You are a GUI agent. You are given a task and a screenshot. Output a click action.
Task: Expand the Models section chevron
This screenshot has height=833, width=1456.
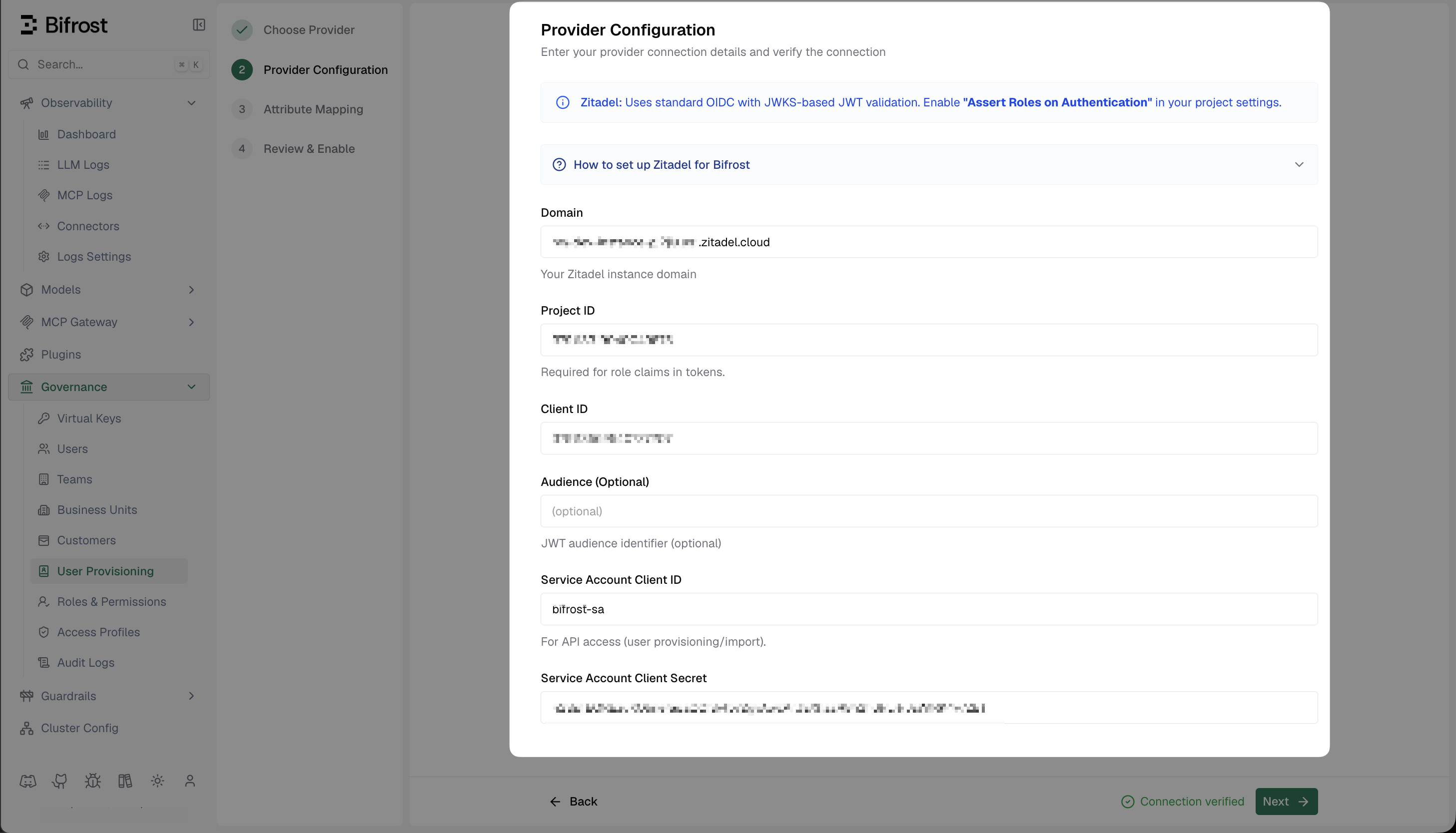[x=191, y=290]
